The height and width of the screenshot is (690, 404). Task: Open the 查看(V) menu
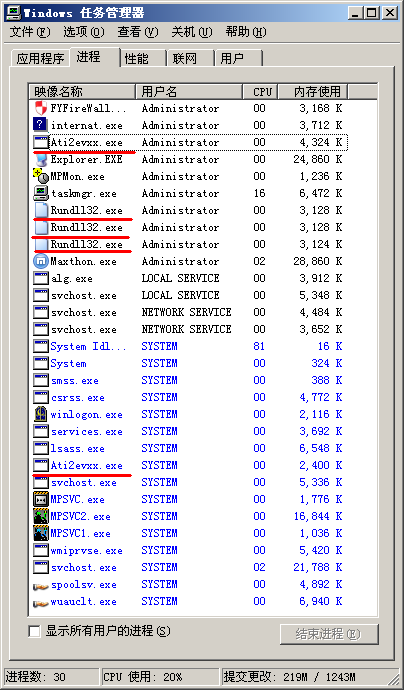(x=138, y=32)
